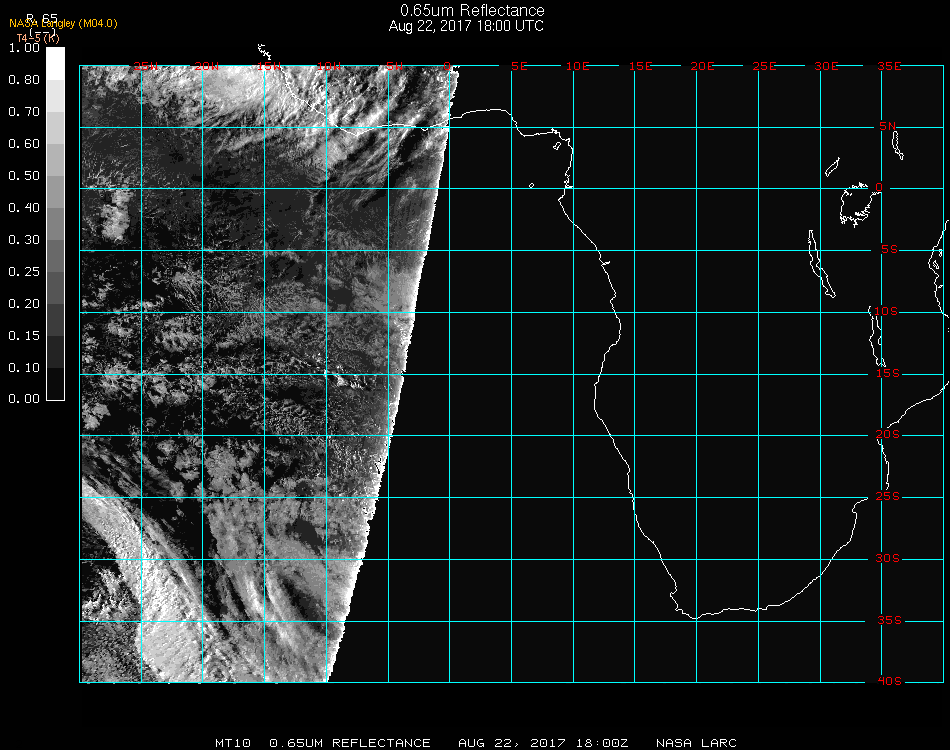Click the 'Aug 22, 2017 18:00 UTC' date text
The height and width of the screenshot is (750, 950).
466,26
